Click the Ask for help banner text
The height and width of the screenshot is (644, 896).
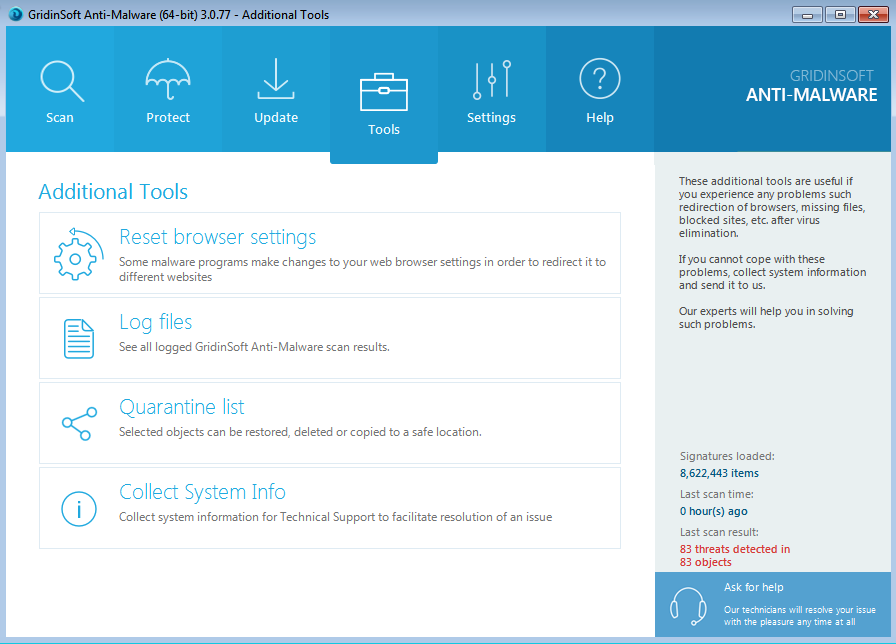[754, 587]
